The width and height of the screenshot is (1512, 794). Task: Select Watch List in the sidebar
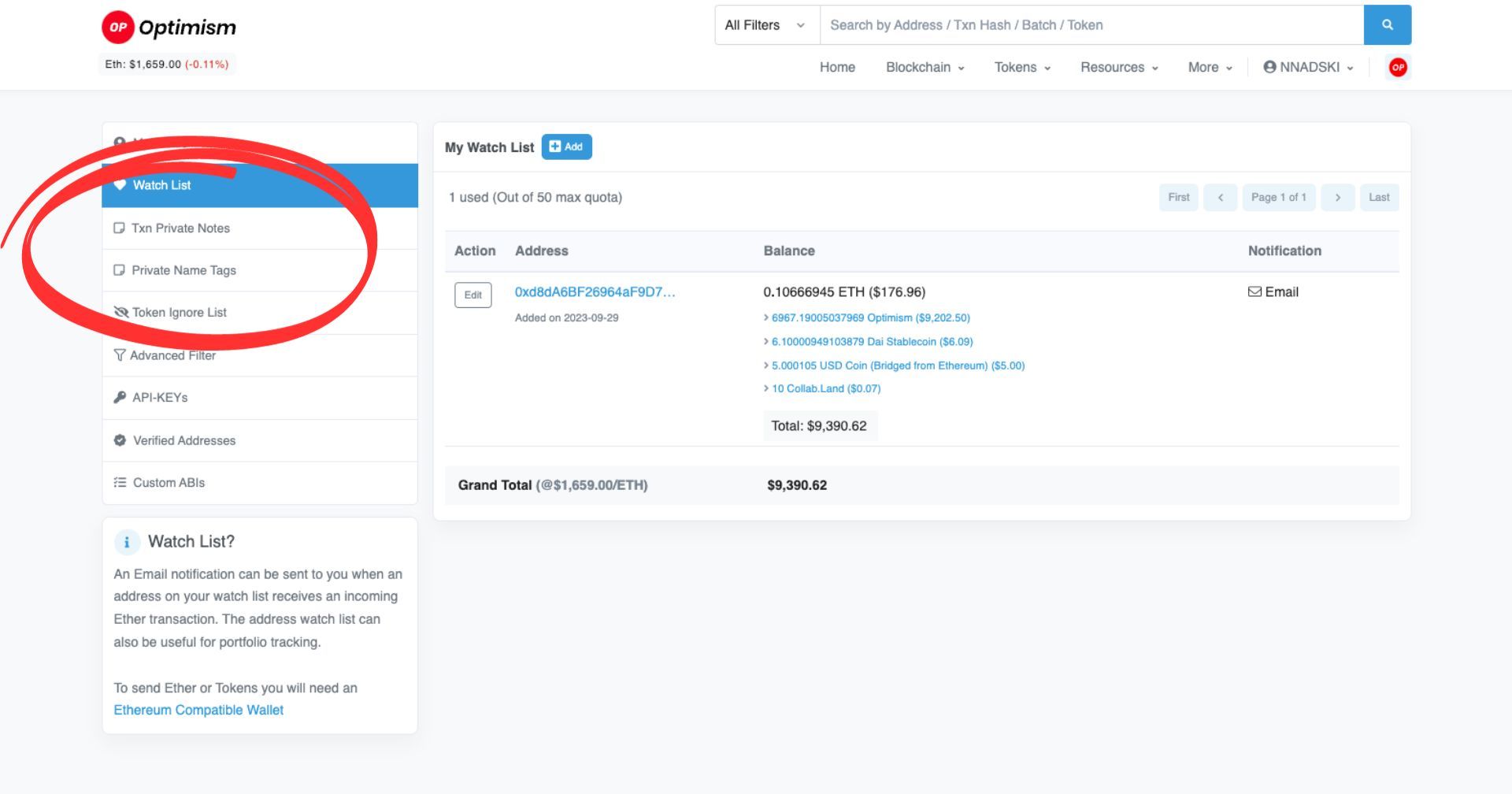tap(260, 185)
